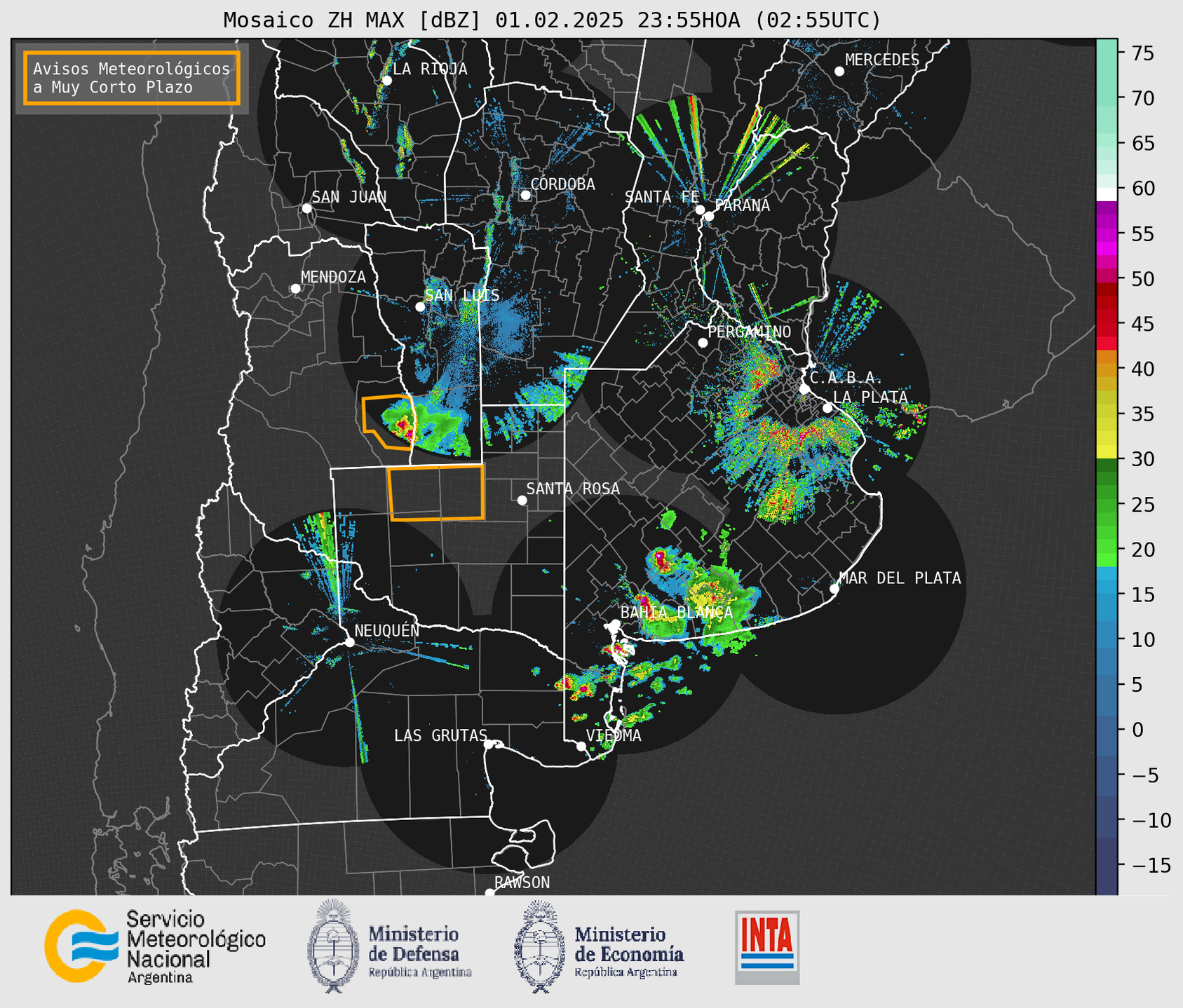Click the white 60 dBZ band on color scale

1107,194
